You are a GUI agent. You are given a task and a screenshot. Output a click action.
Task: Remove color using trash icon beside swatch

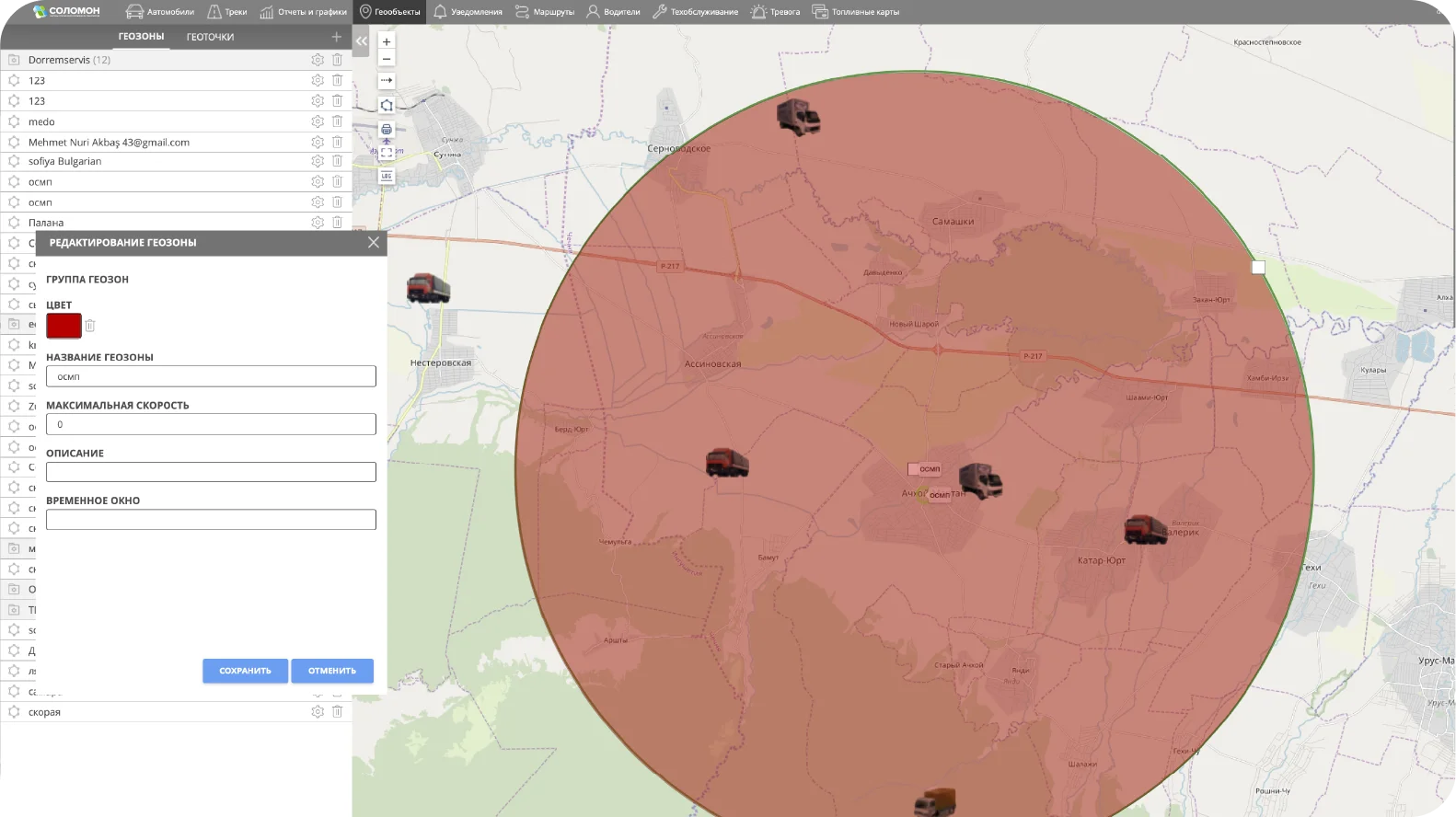pyautogui.click(x=90, y=326)
